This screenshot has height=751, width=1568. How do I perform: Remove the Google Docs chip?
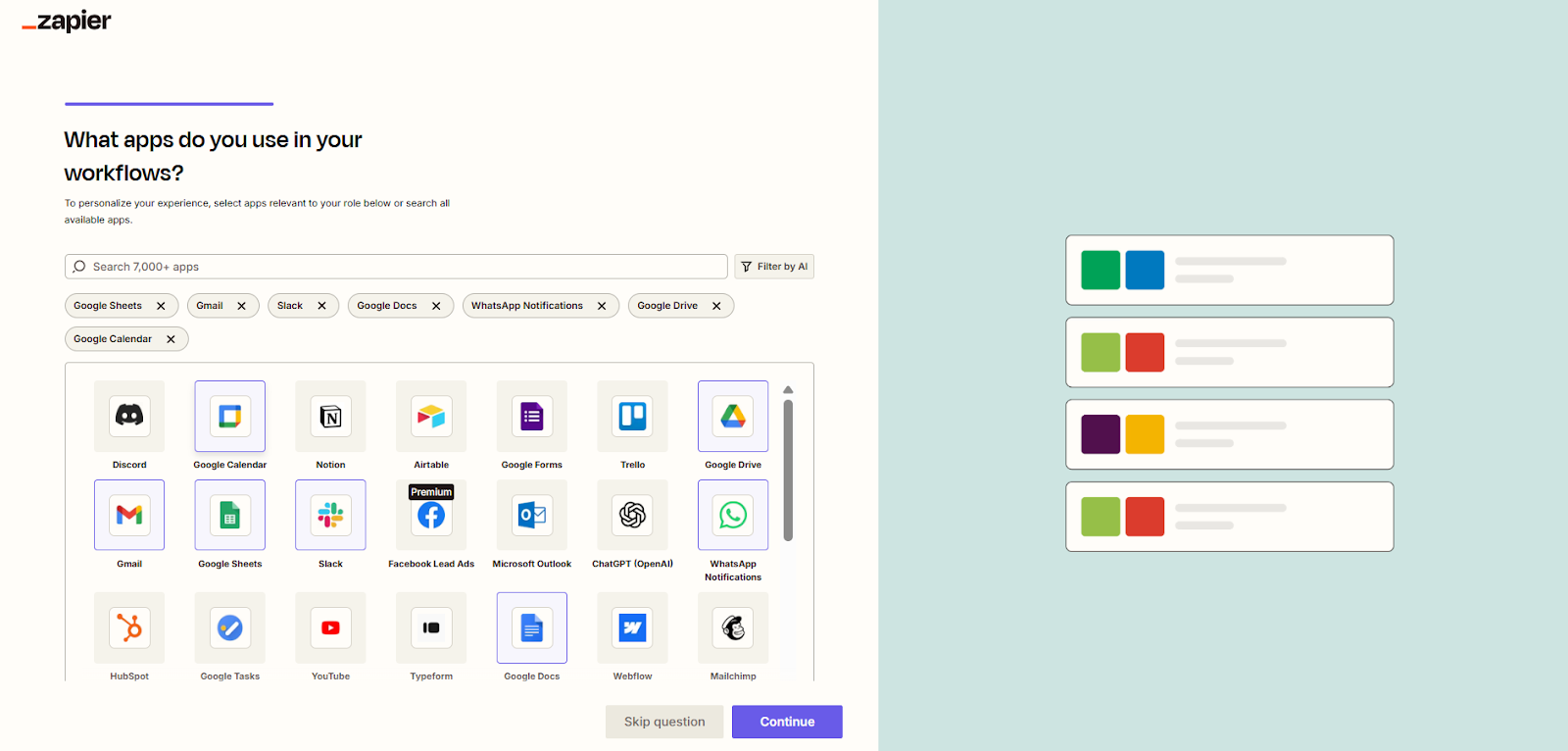(436, 306)
